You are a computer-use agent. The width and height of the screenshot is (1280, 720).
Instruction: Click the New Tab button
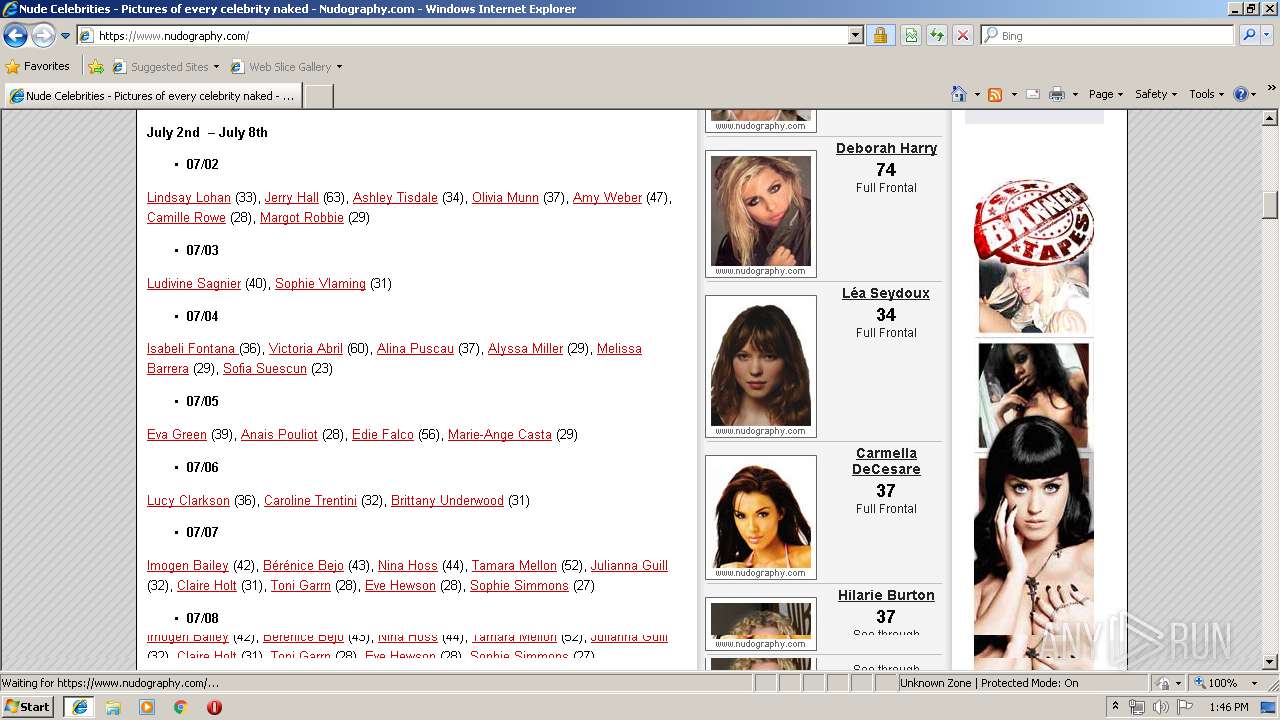click(x=318, y=96)
